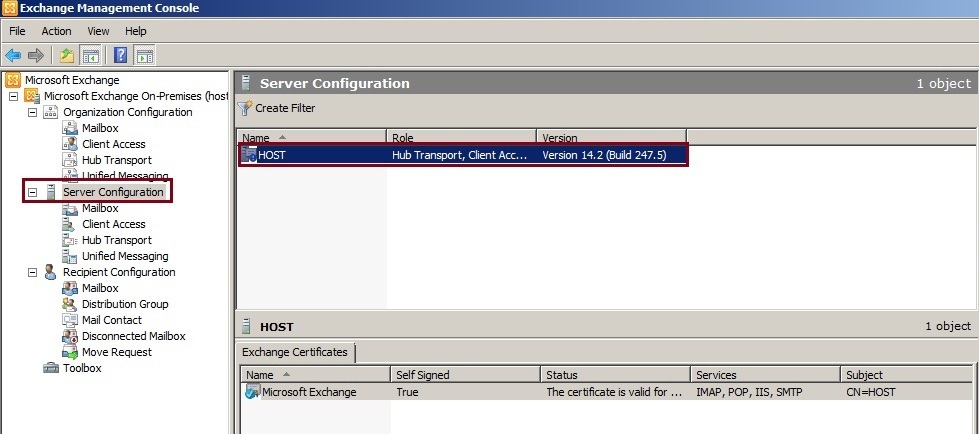The width and height of the screenshot is (979, 434).
Task: Collapse the Server Configuration tree node
Action: click(32, 192)
